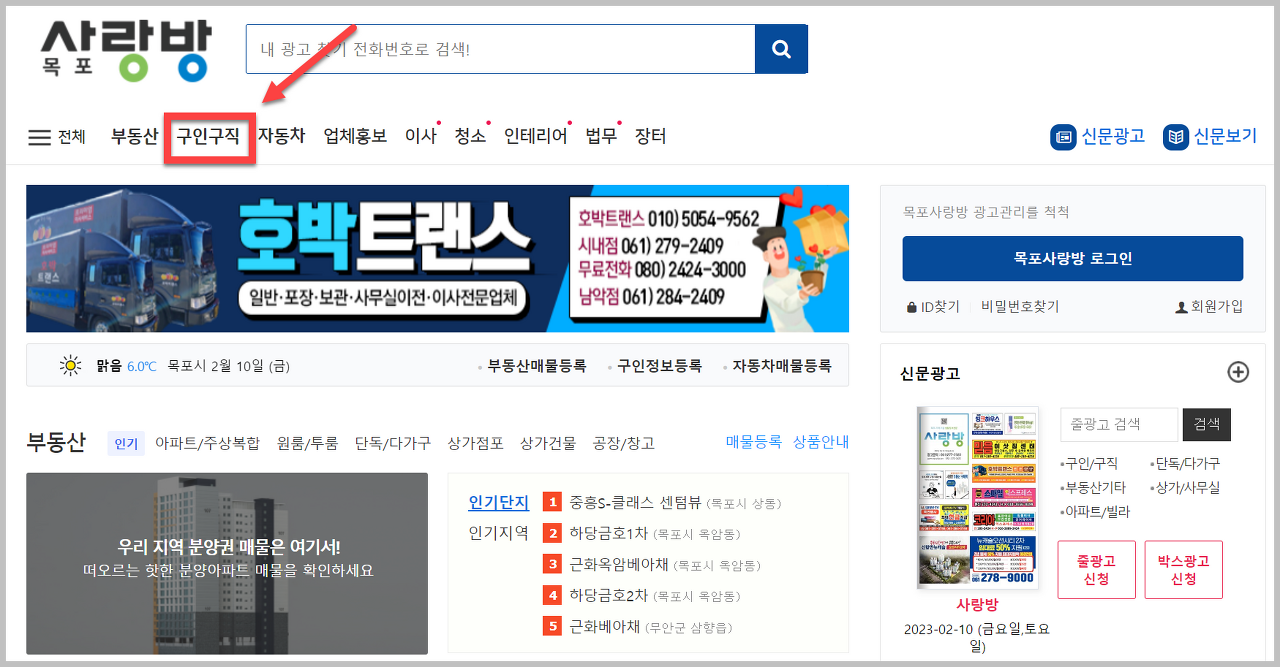Click the dark 검색 button

1207,424
